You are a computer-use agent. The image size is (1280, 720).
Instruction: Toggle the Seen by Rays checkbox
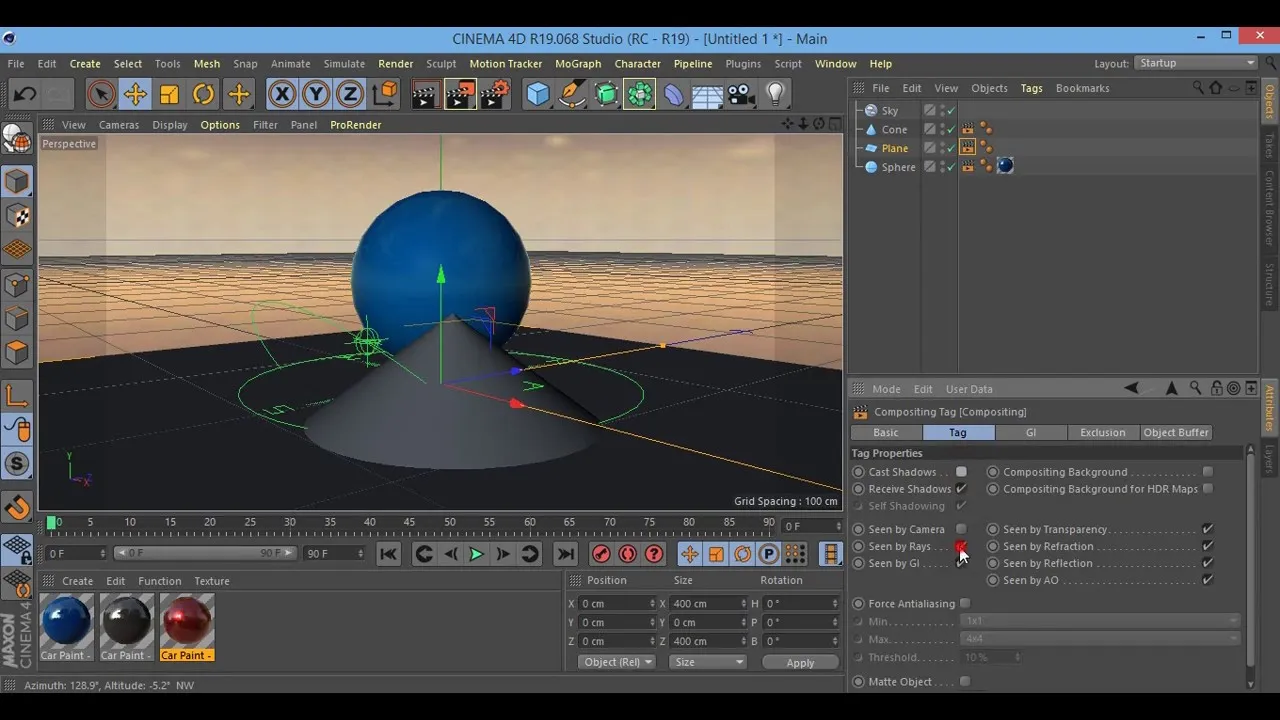tap(961, 546)
